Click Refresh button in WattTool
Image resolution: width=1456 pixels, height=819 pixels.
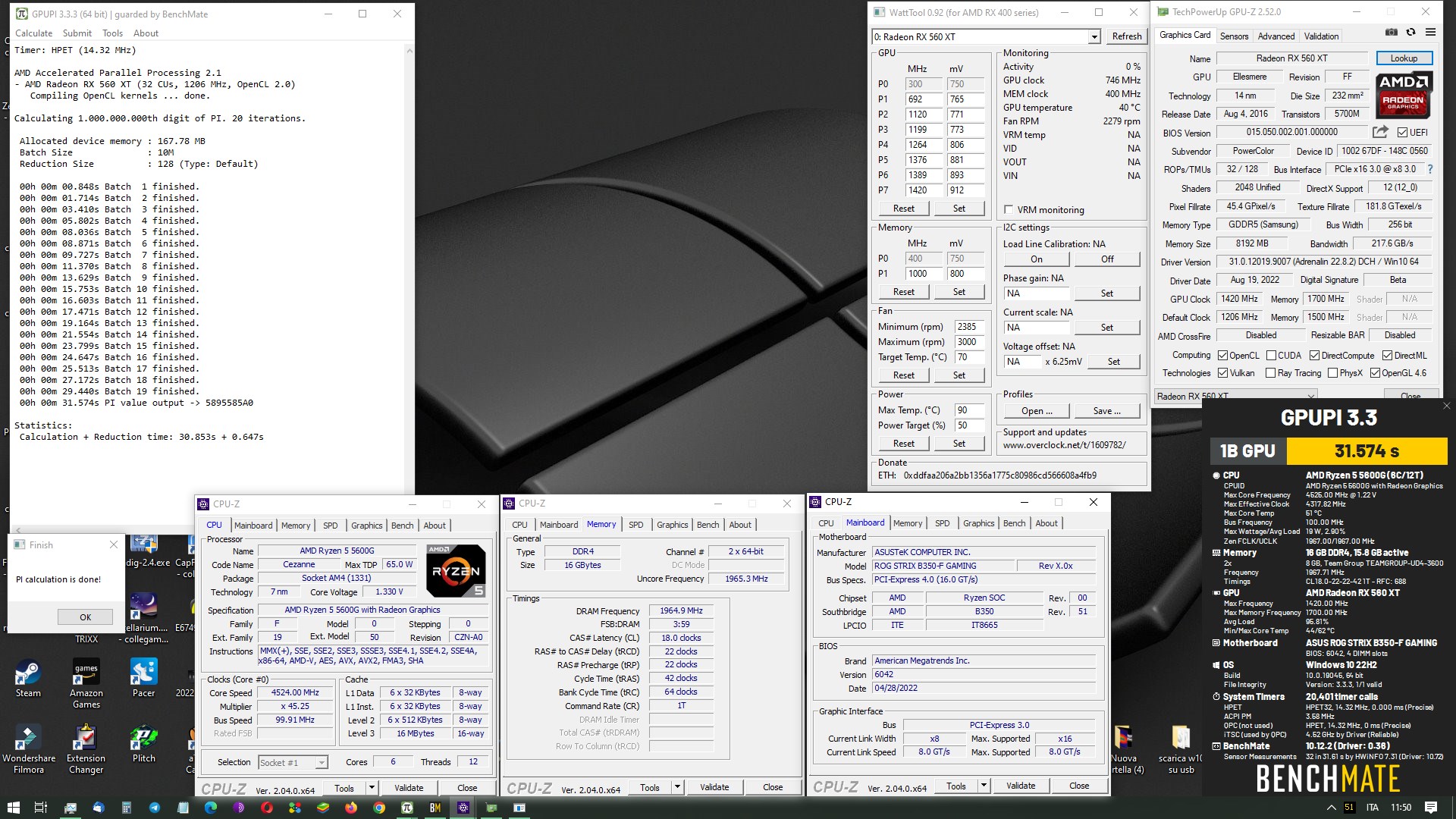1126,36
